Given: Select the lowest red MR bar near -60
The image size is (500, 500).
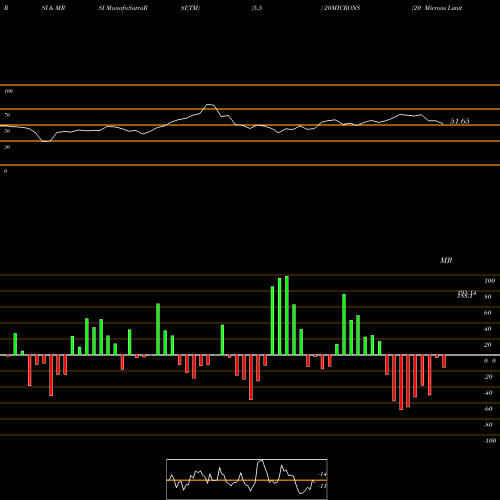Looking at the screenshot, I should point(401,382).
